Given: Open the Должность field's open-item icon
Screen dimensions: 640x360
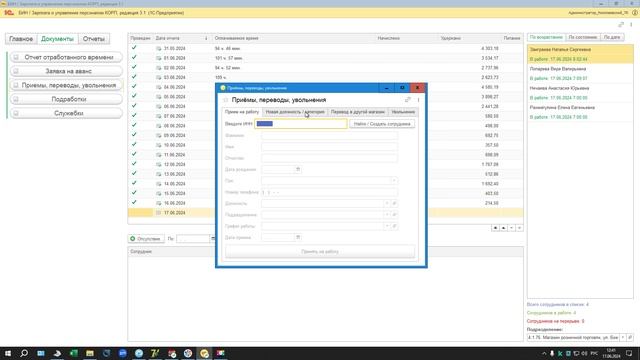Looking at the screenshot, I should click(x=394, y=203).
